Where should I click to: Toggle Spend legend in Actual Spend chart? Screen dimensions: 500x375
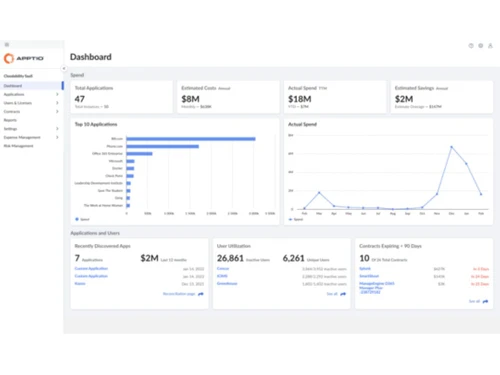296,219
